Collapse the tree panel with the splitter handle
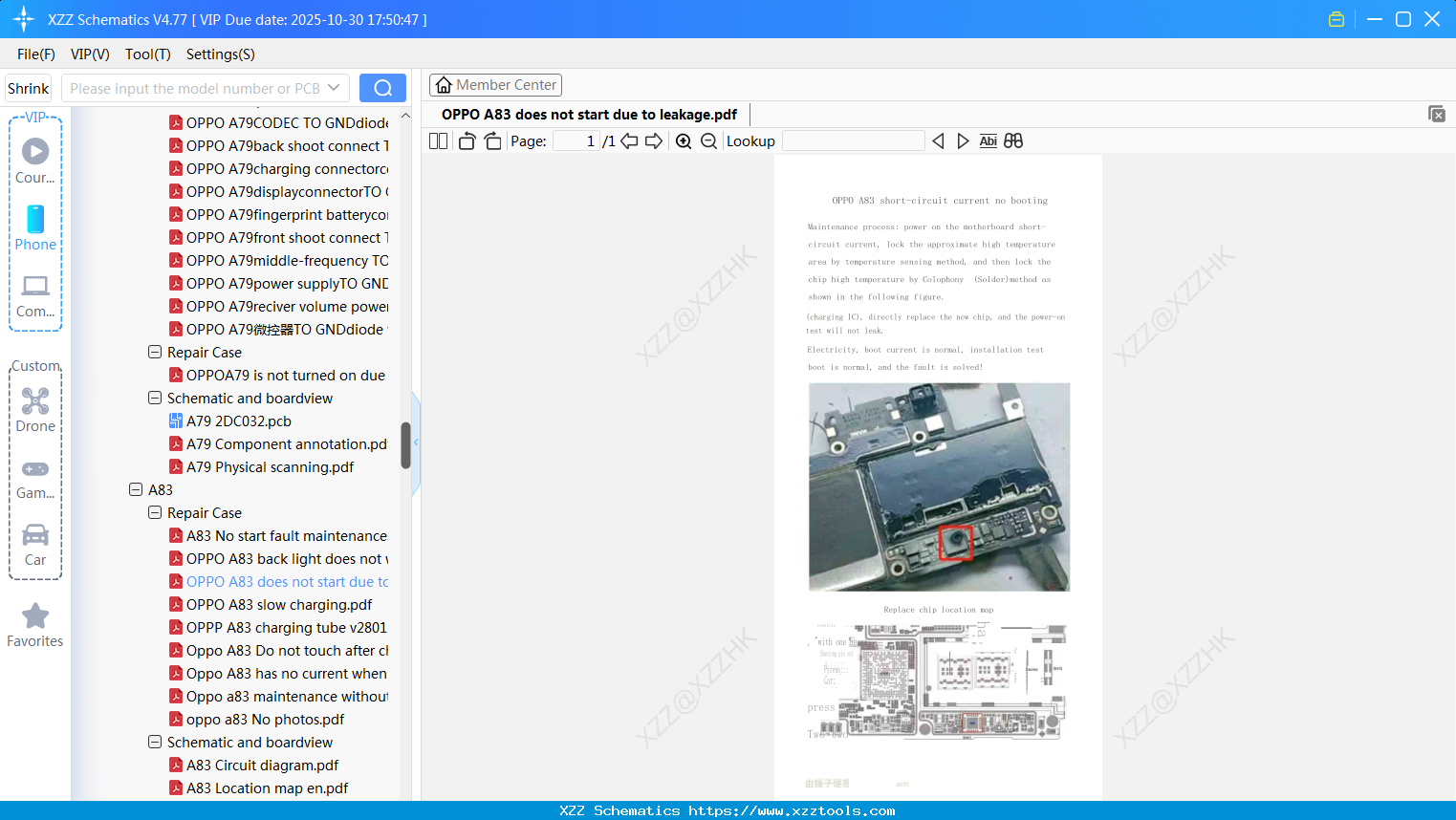The image size is (1456, 820). point(416,442)
